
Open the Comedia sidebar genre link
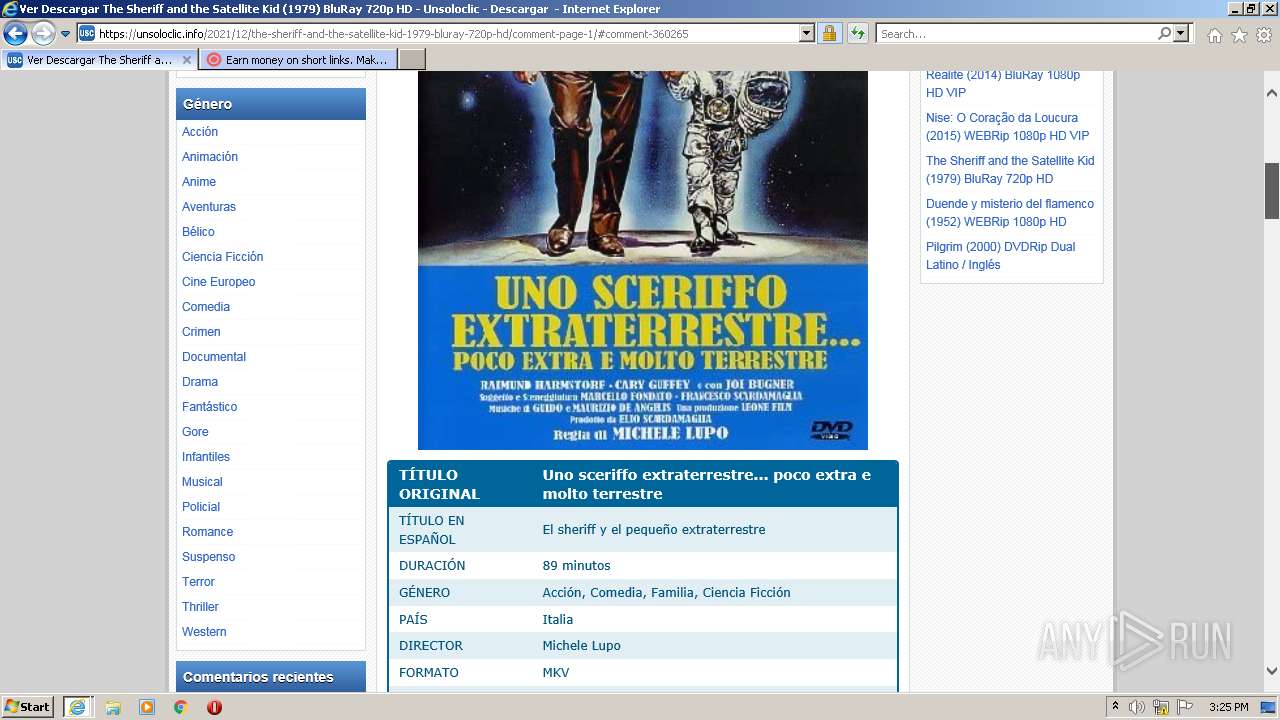(206, 307)
